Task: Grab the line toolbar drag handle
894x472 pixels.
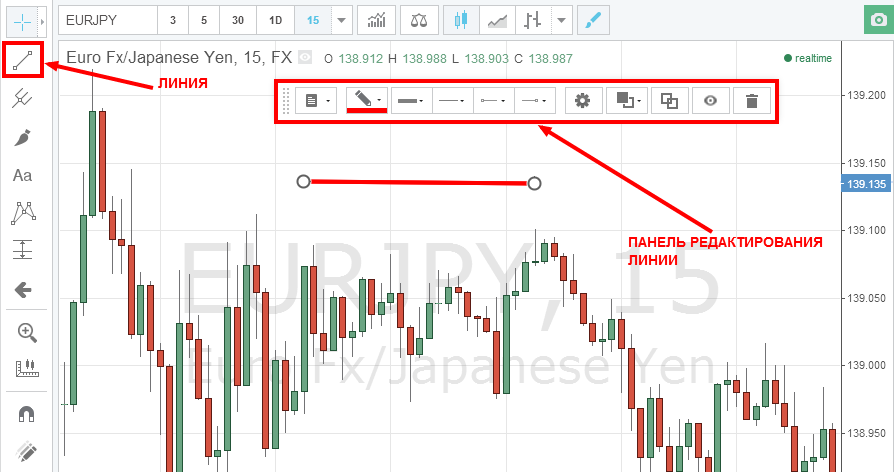Action: click(x=286, y=101)
